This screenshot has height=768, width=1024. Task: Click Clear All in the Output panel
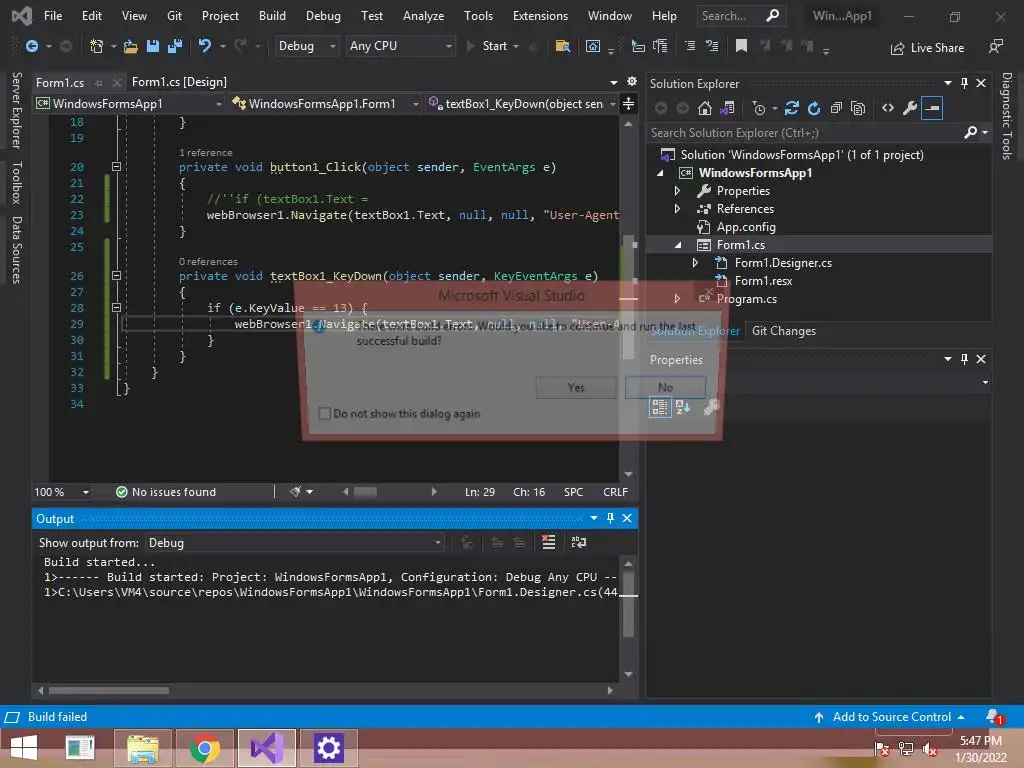pyautogui.click(x=549, y=542)
